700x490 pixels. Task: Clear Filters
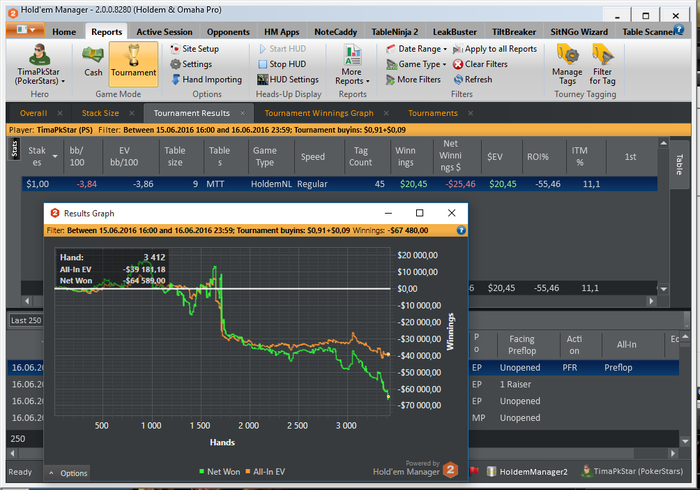[480, 64]
